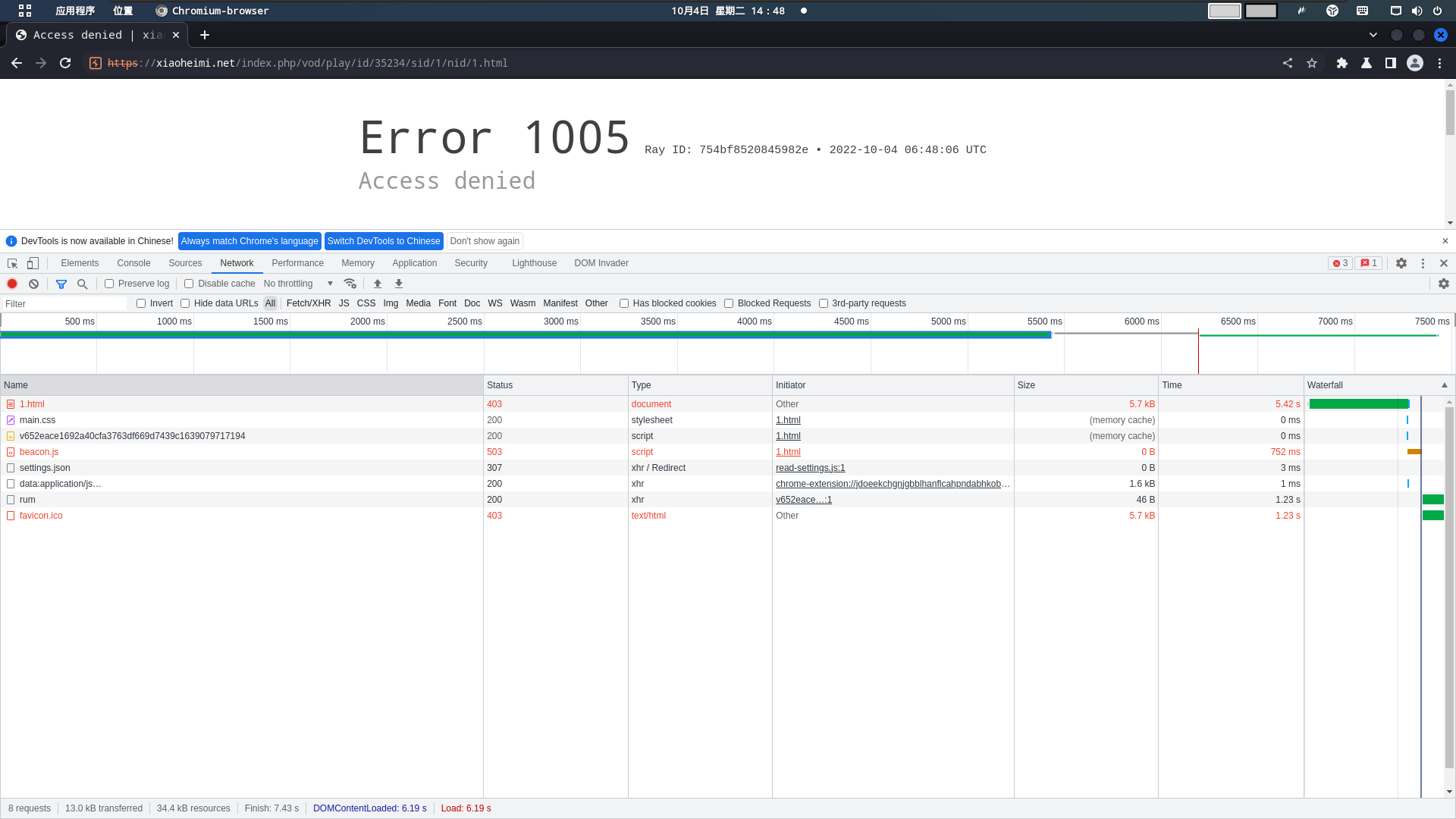This screenshot has width=1456, height=819.
Task: Share this page icon
Action: pyautogui.click(x=1288, y=63)
